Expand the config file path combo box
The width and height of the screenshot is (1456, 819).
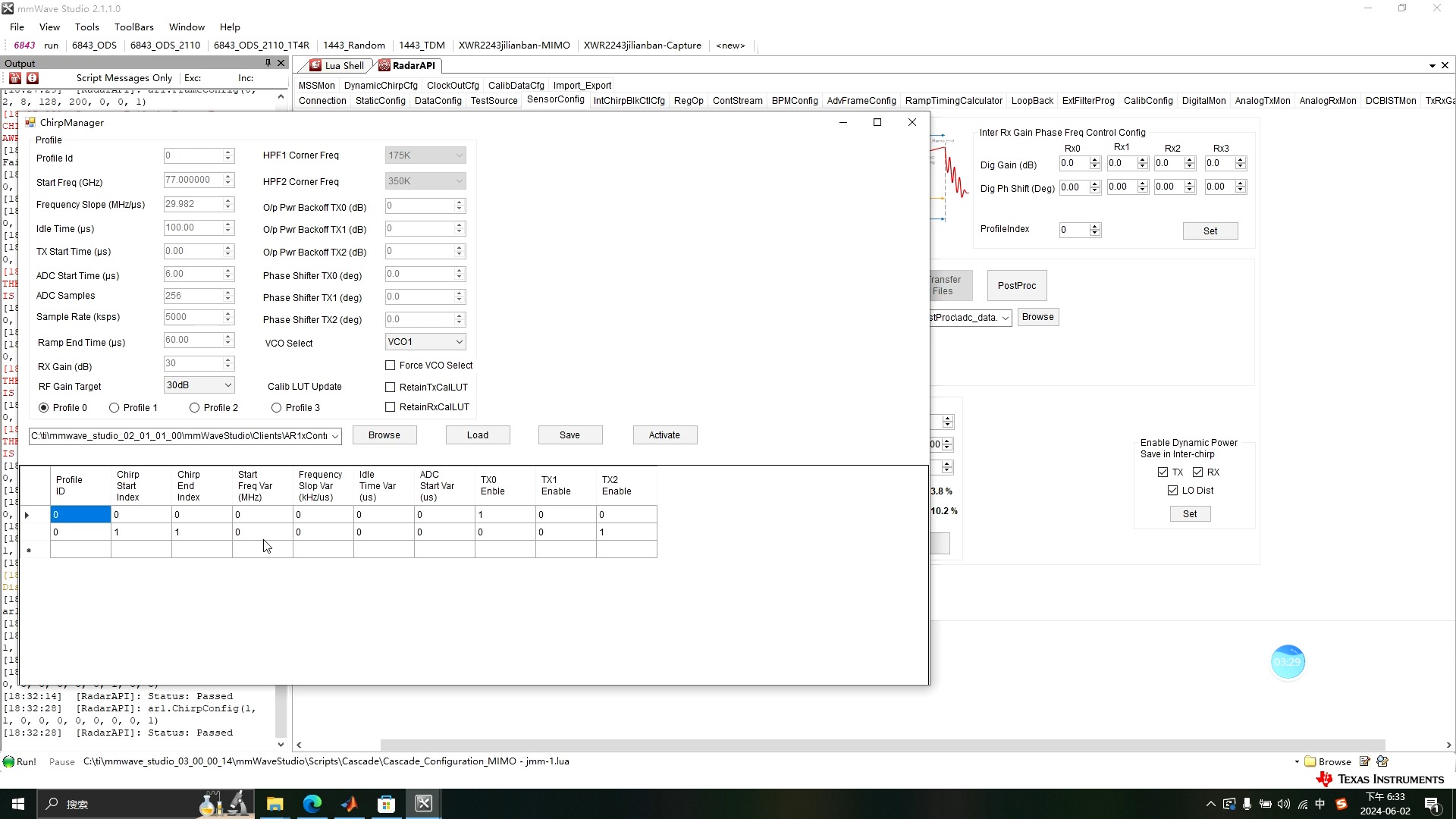(x=335, y=436)
